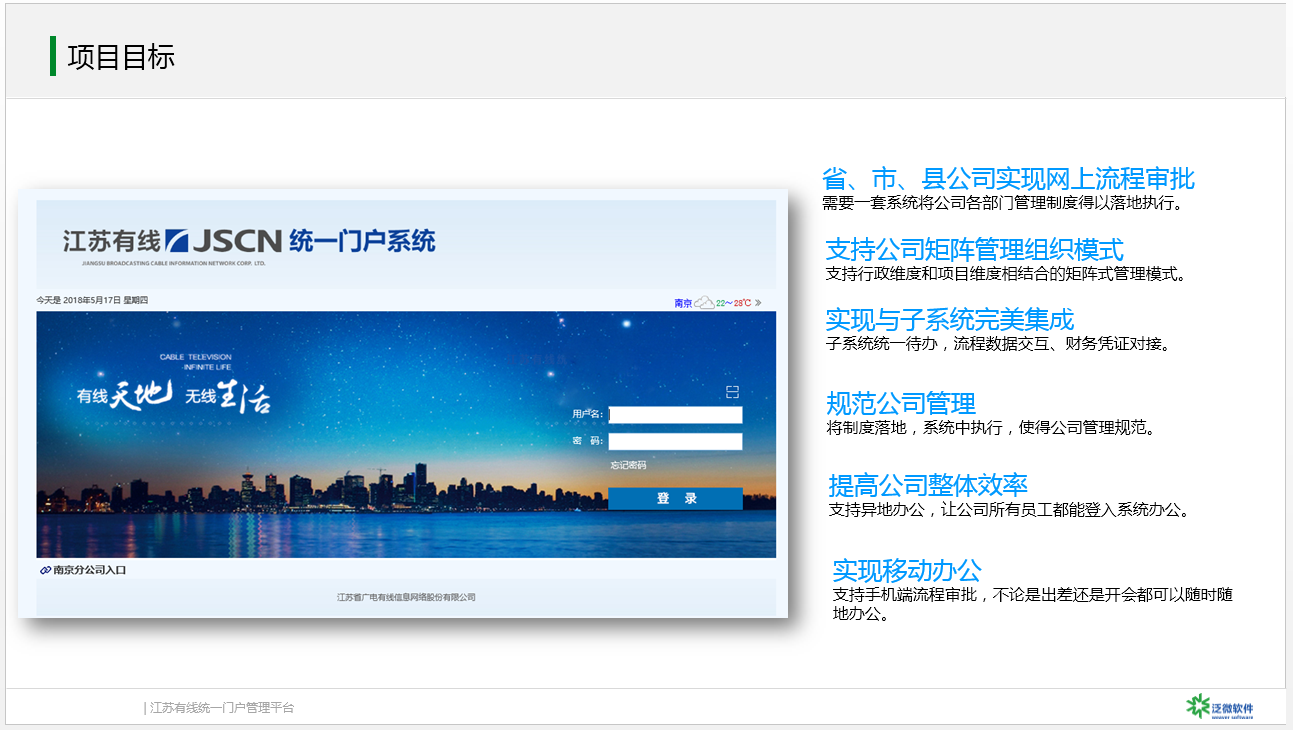Click the chain link icon before 南京分公司入口
This screenshot has width=1293, height=730.
click(x=45, y=570)
